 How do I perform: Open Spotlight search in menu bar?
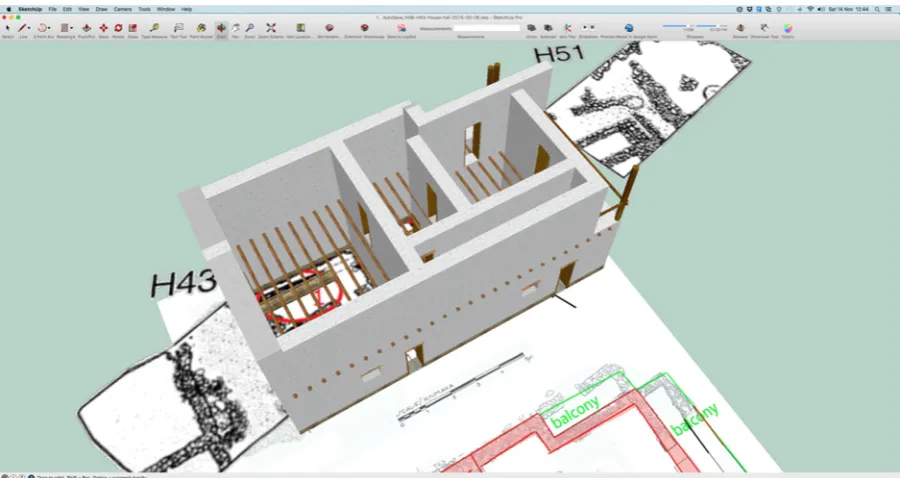click(x=877, y=9)
